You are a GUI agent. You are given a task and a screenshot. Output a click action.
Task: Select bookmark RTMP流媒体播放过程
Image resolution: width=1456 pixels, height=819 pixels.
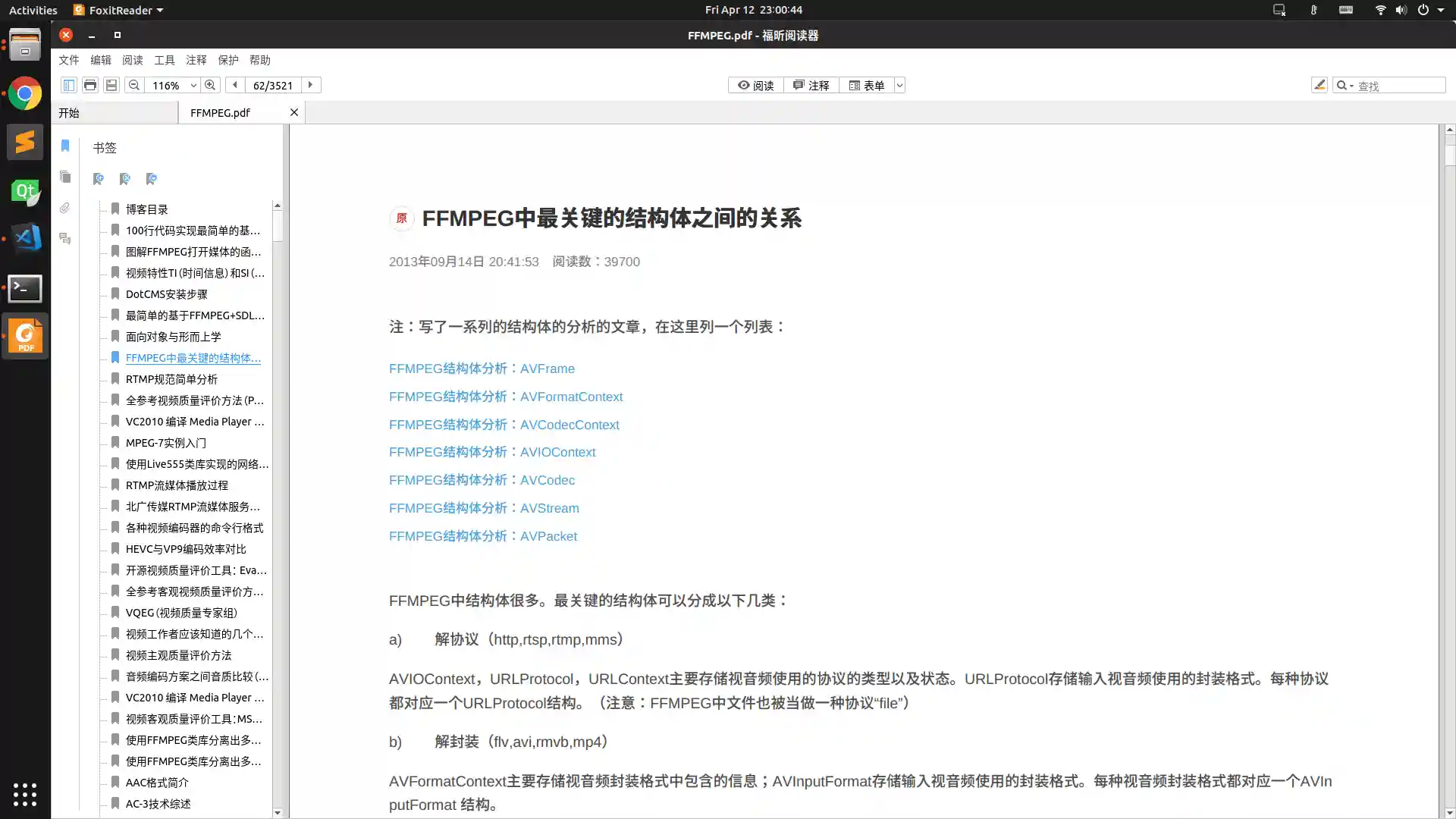(x=177, y=485)
